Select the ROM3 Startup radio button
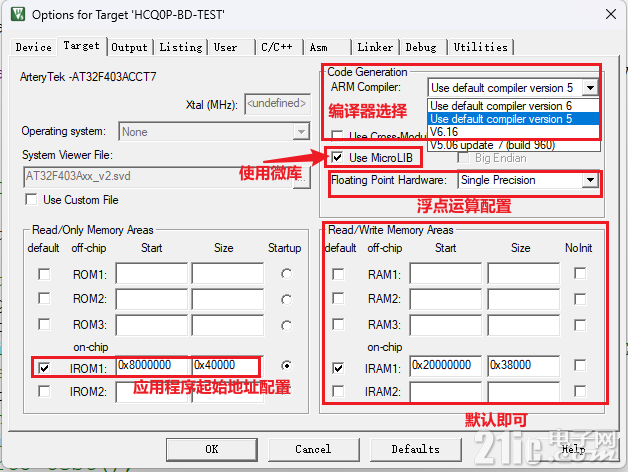Screen dimensions: 628x472 click(x=286, y=326)
